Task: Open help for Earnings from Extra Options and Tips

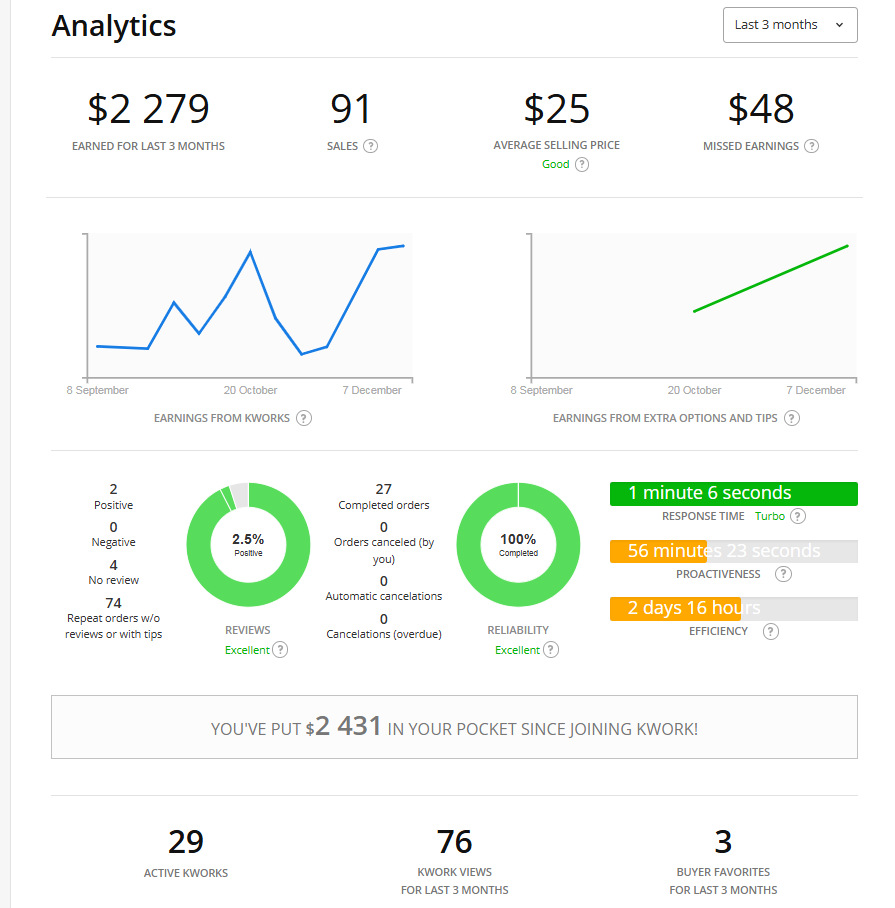Action: click(792, 418)
